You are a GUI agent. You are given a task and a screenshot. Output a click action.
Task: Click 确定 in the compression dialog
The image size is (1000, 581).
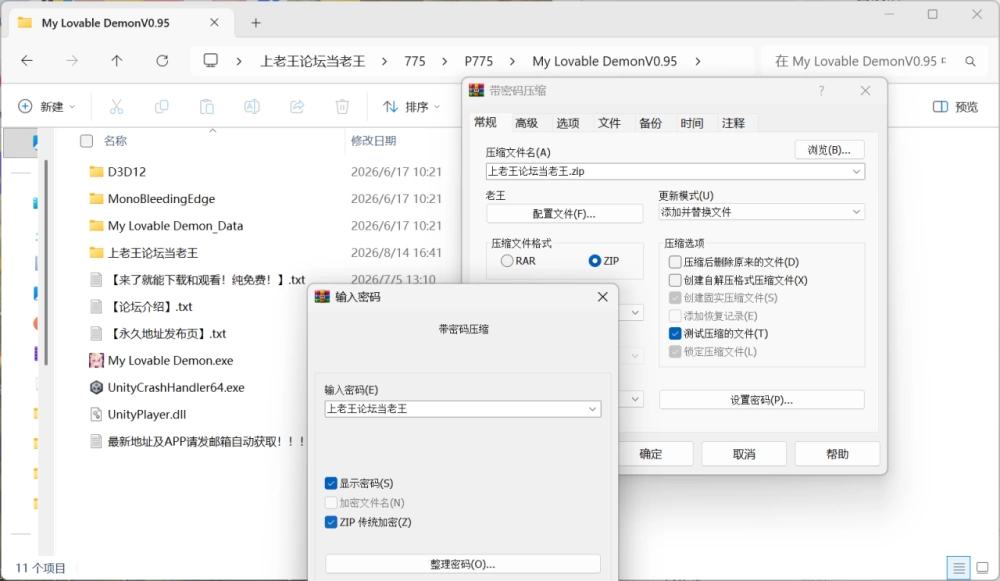coord(651,454)
